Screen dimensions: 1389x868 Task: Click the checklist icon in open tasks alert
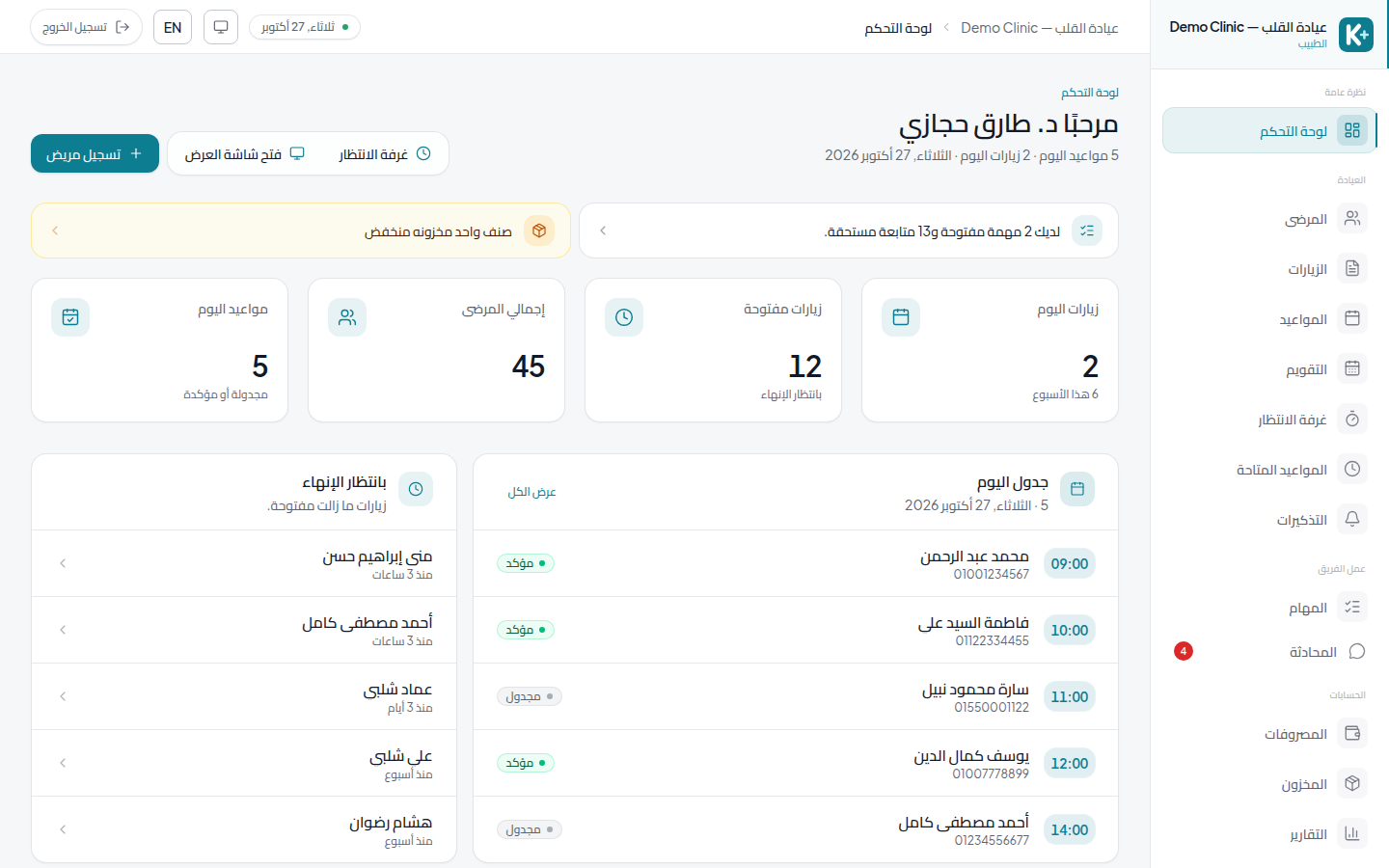[x=1087, y=231]
